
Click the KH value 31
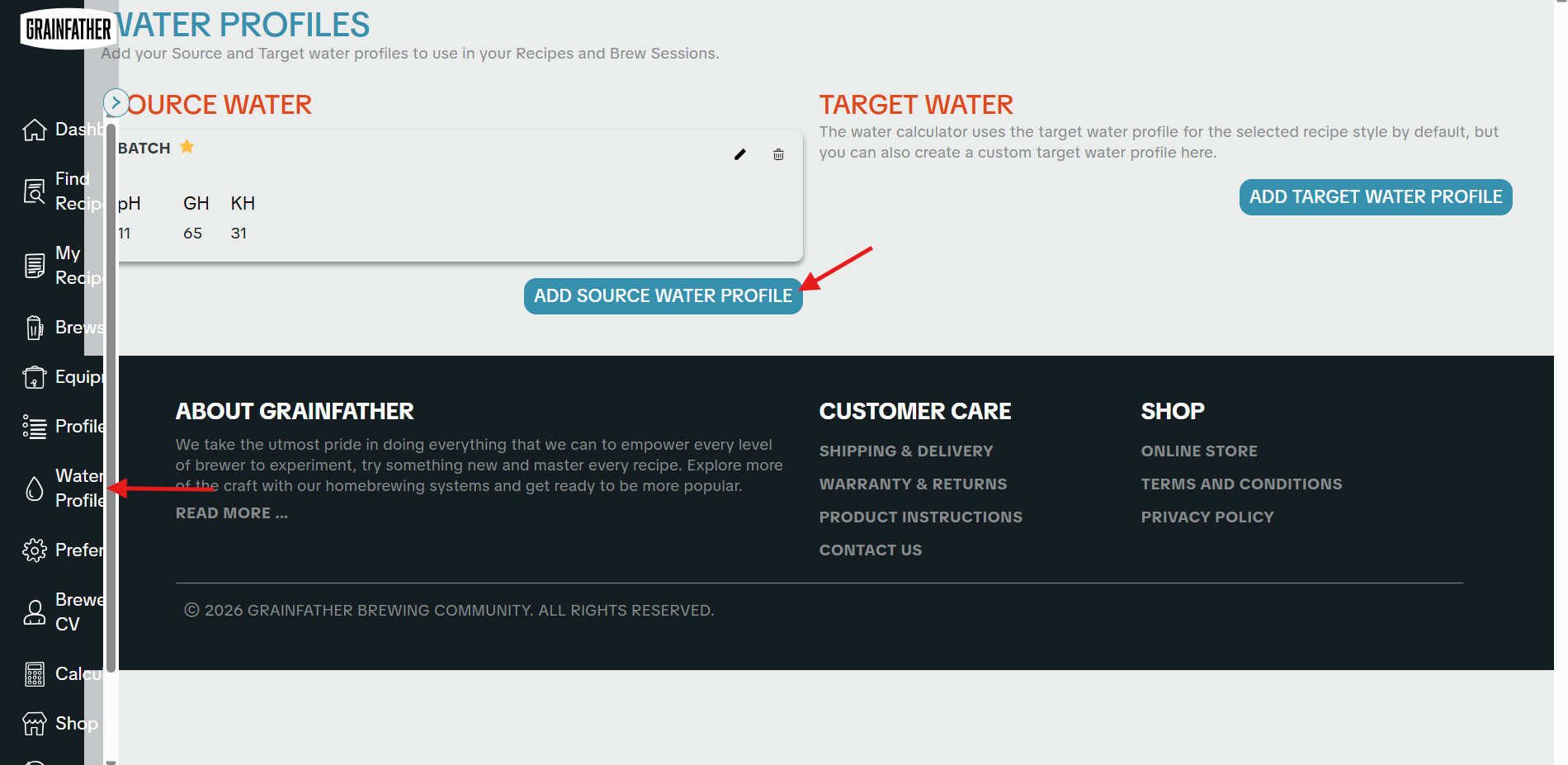coord(239,234)
